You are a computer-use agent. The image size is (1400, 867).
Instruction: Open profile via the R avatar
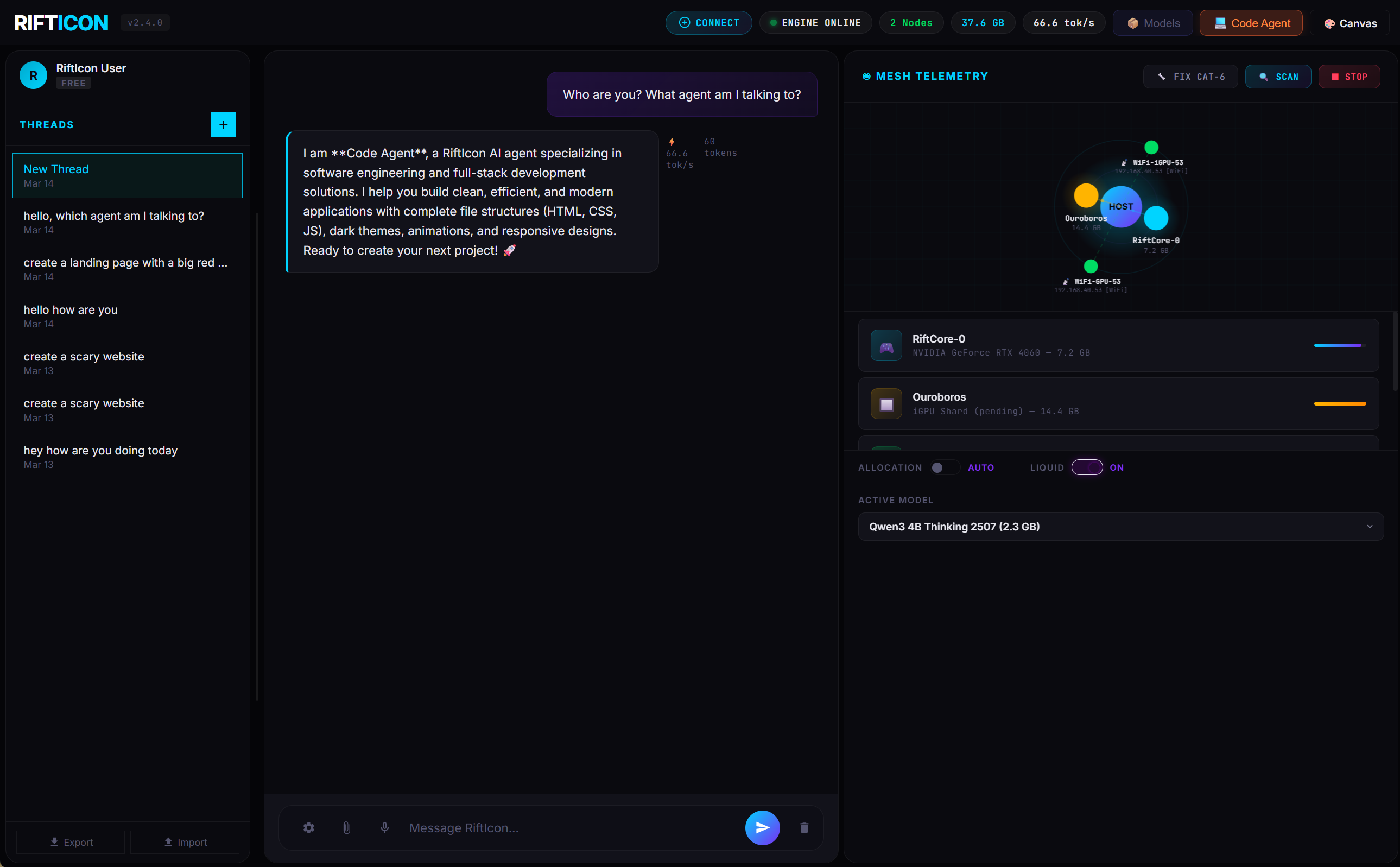click(x=33, y=75)
